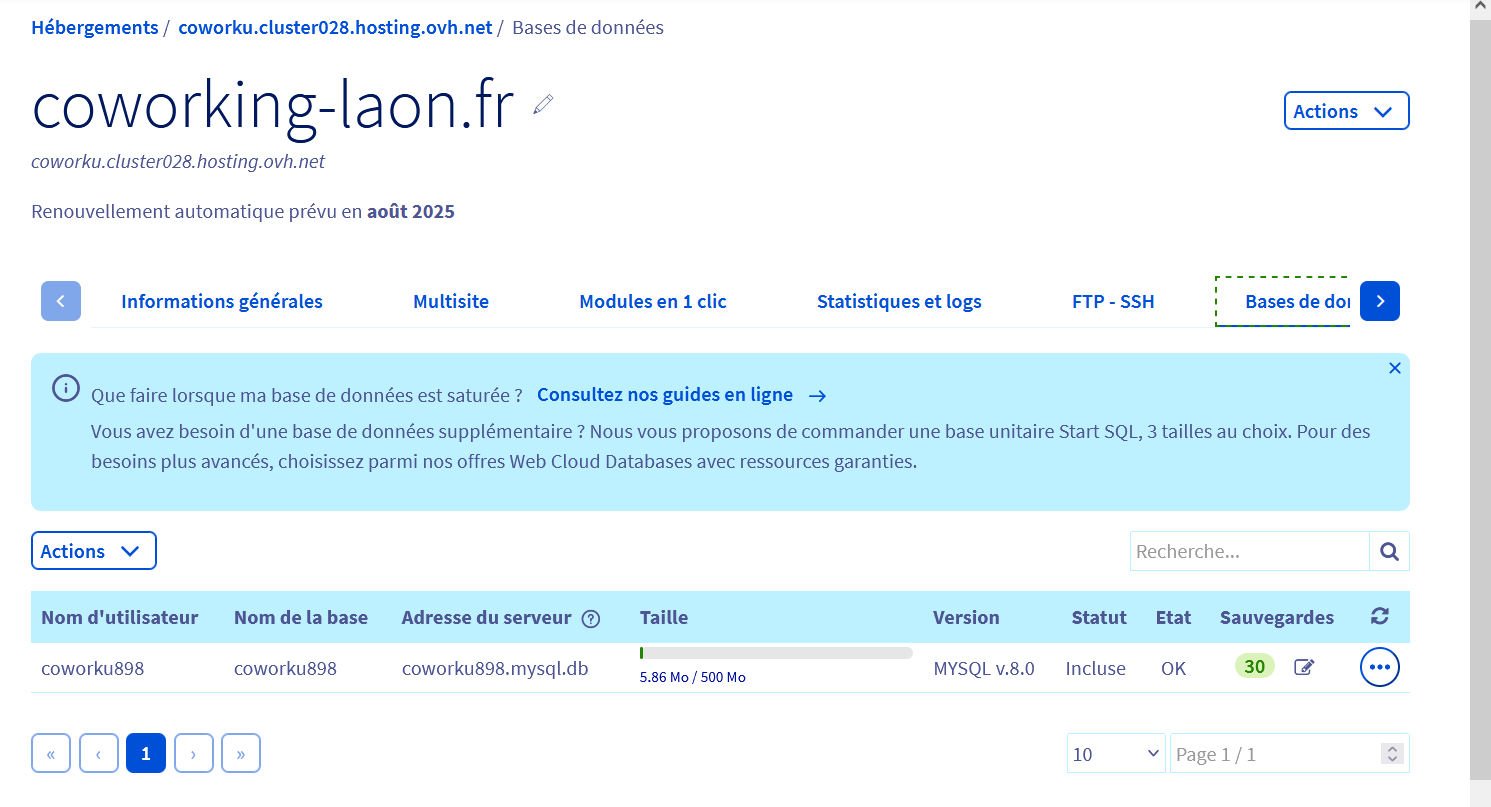
Task: Click the Nom d'utilisateur column header
Action: tap(120, 618)
